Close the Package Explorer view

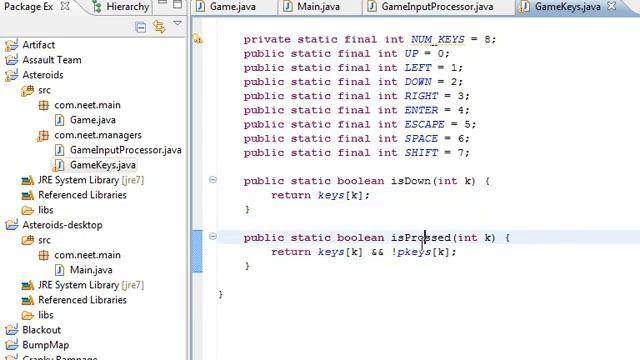click(x=64, y=6)
